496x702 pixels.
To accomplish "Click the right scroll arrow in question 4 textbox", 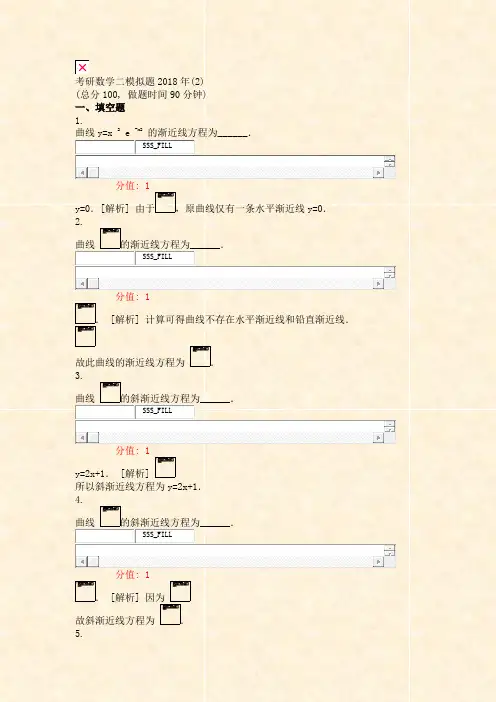I will pyautogui.click(x=378, y=561).
